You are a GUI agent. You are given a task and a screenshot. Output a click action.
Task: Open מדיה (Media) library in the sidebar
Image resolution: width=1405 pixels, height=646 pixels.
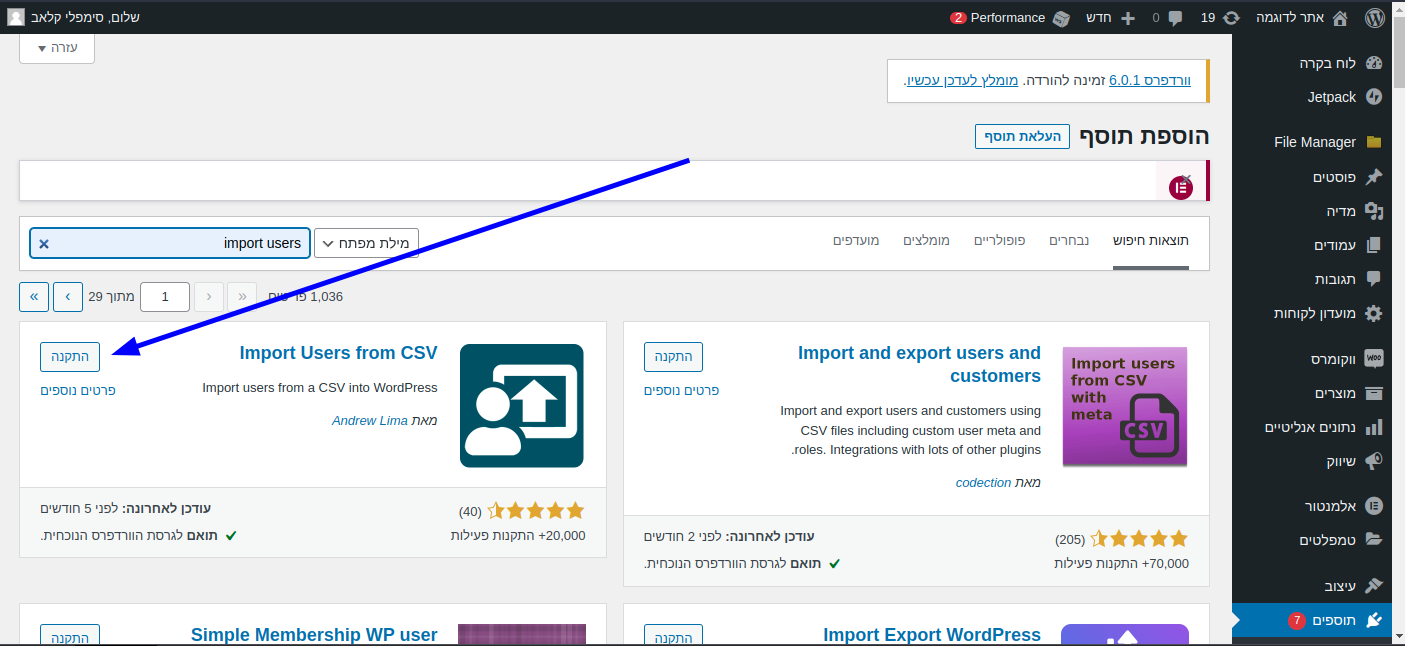point(1340,211)
